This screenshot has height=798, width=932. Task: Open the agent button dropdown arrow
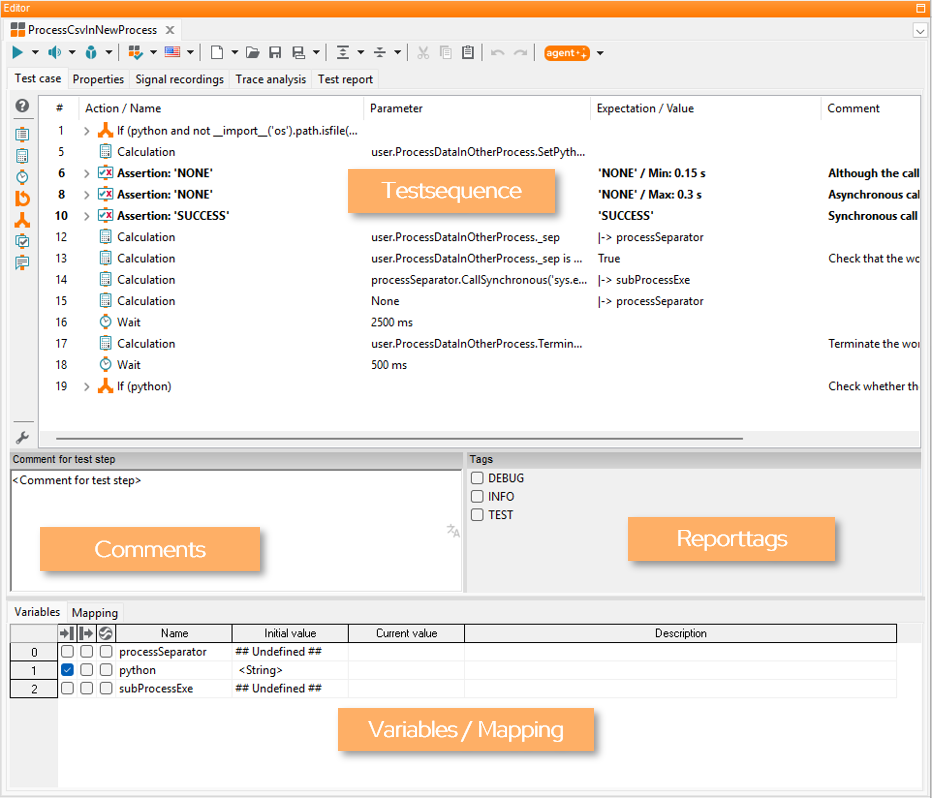[600, 53]
